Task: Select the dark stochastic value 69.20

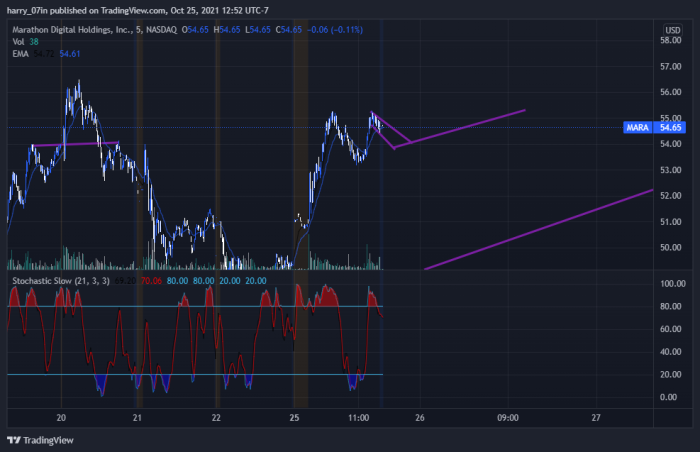Action: [125, 281]
